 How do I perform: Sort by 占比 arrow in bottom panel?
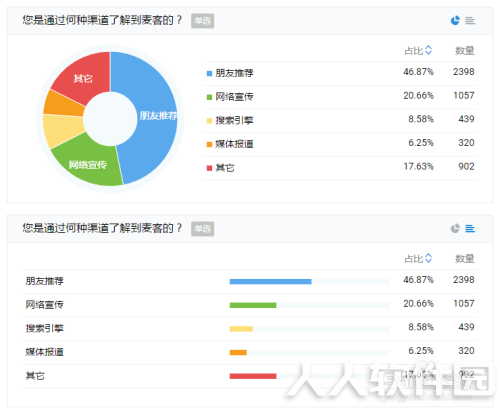coord(429,258)
